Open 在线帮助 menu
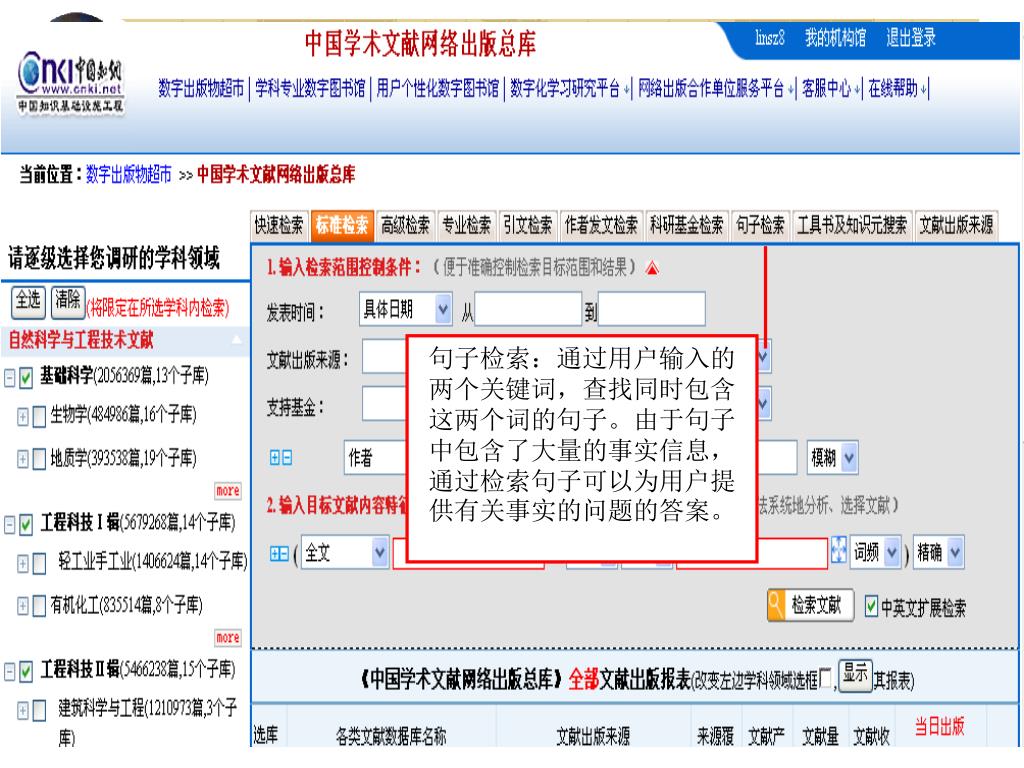Image resolution: width=1024 pixels, height=768 pixels. coord(898,88)
